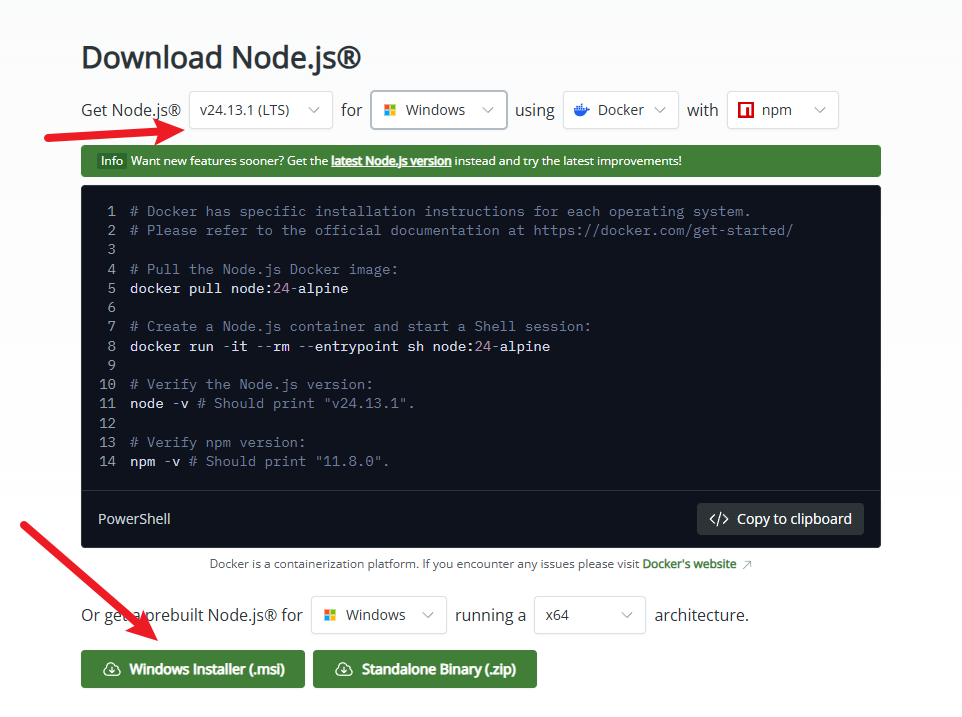Click the '# Create a Node.js container' comment line
Viewport: 962px width, 717px height.
click(x=360, y=327)
